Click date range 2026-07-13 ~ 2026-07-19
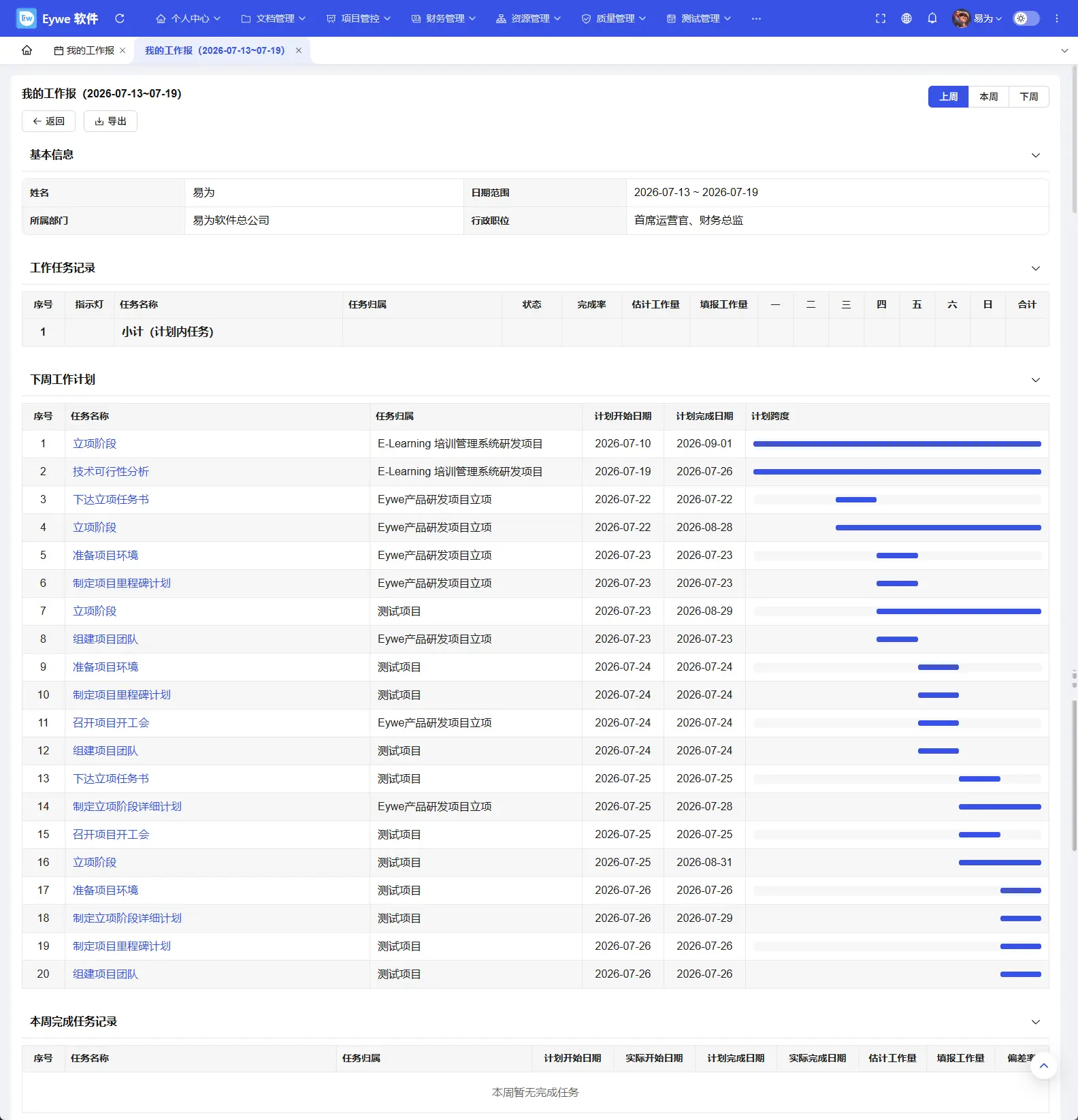 [696, 193]
